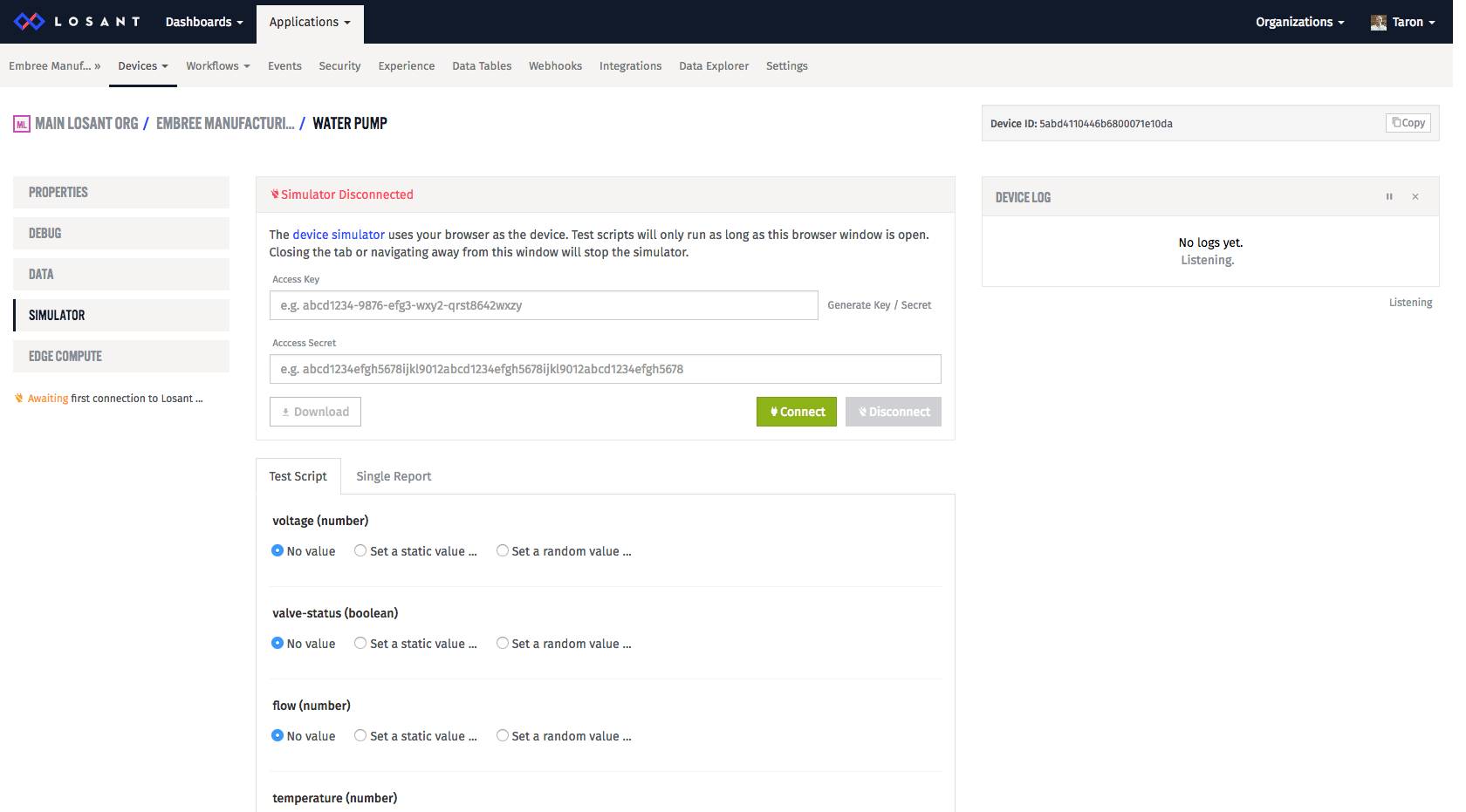This screenshot has width=1466, height=812.
Task: Follow the device simulator link
Action: tap(339, 235)
